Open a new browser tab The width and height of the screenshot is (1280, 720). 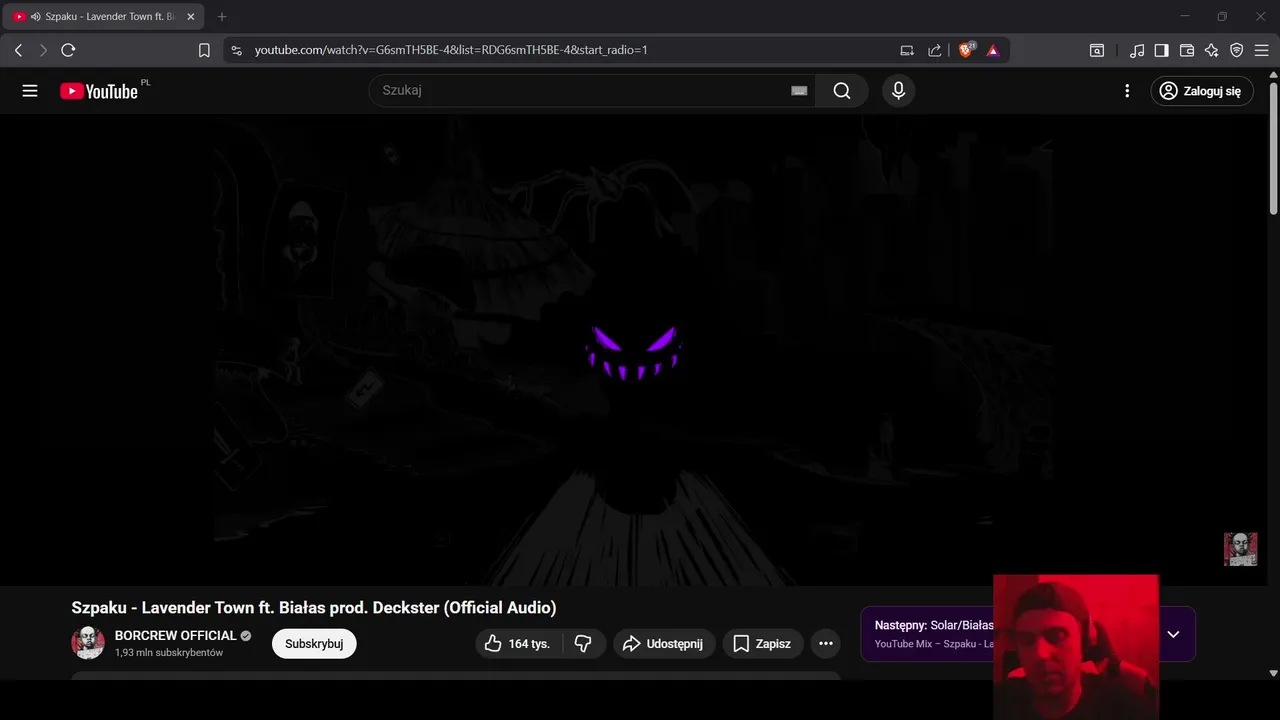point(222,17)
